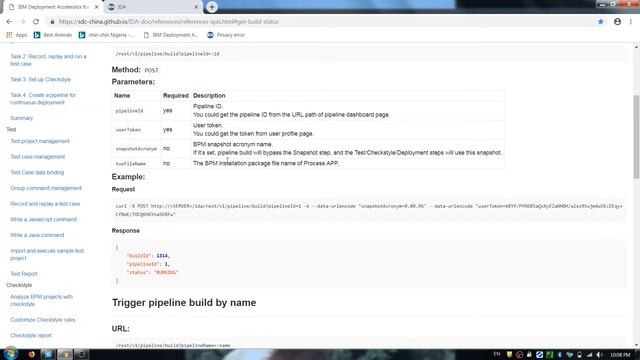Open Chrome from the taskbar
The image size is (640, 360).
pyautogui.click(x=64, y=354)
